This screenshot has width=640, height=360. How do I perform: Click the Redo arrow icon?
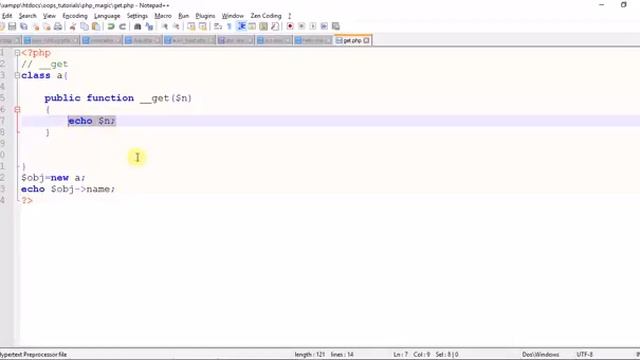122,27
